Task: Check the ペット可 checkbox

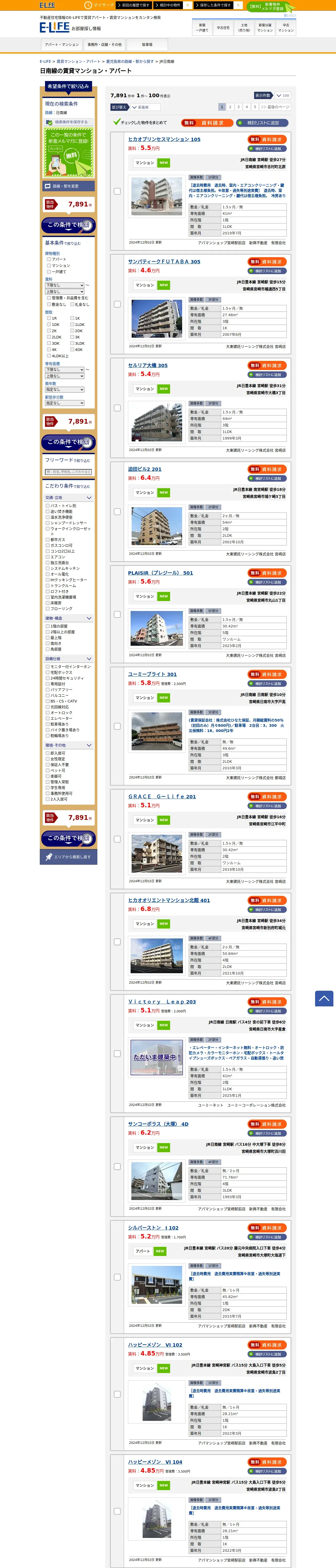Action: 48,771
